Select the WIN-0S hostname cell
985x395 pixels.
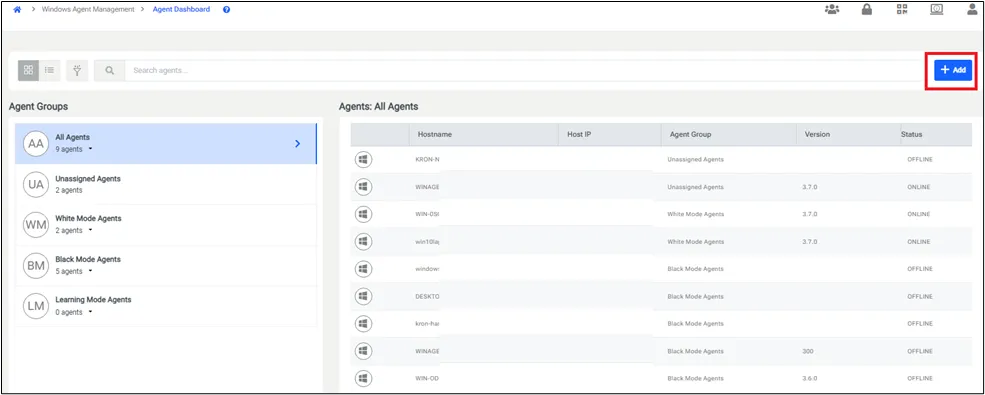pos(427,214)
